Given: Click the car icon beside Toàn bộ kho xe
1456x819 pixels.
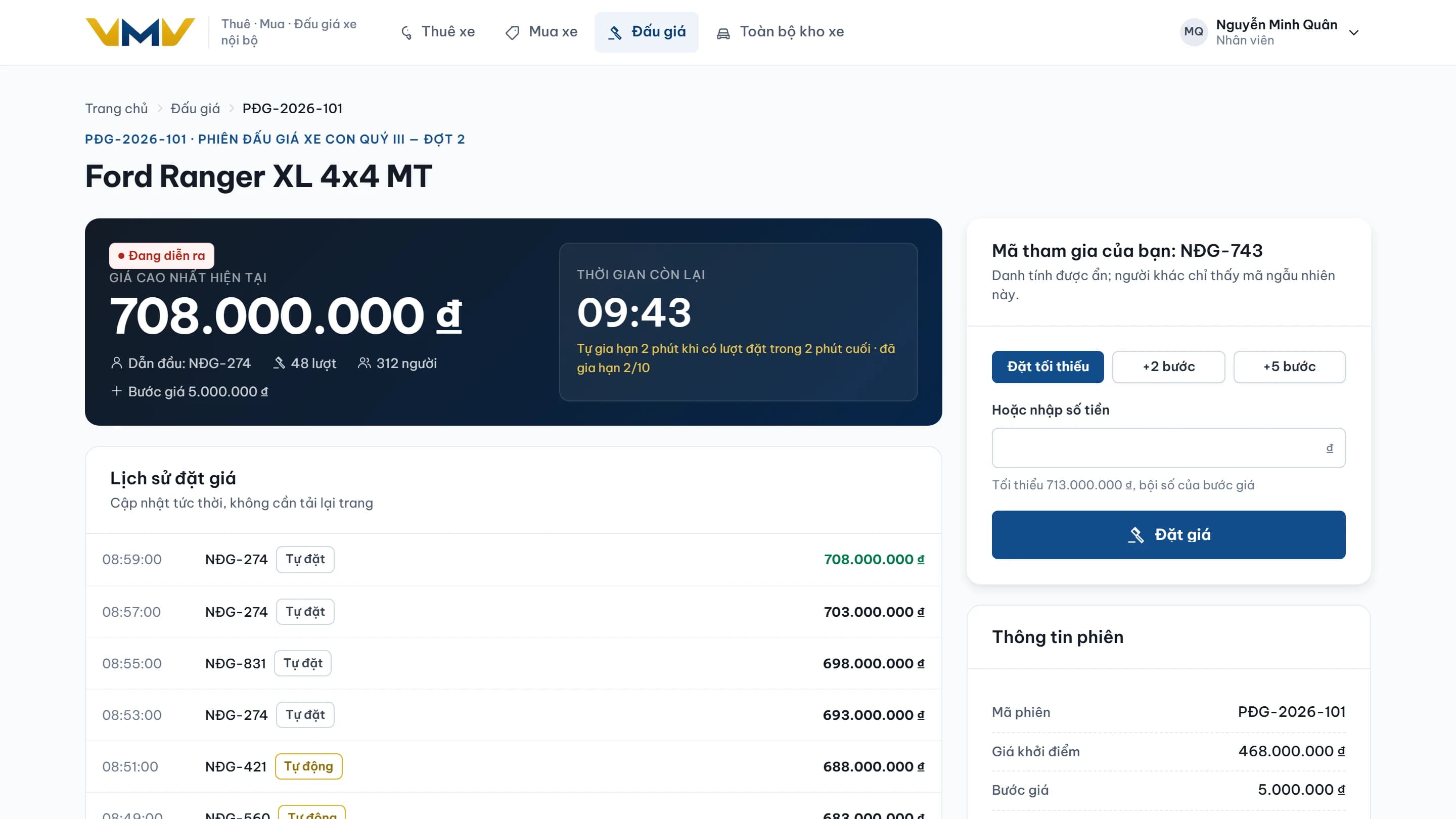Looking at the screenshot, I should point(723,33).
